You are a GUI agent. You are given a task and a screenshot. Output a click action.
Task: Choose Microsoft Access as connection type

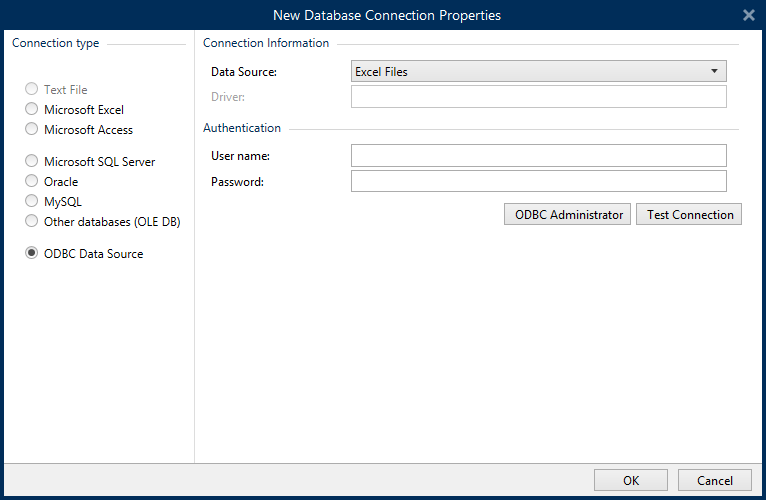click(33, 130)
